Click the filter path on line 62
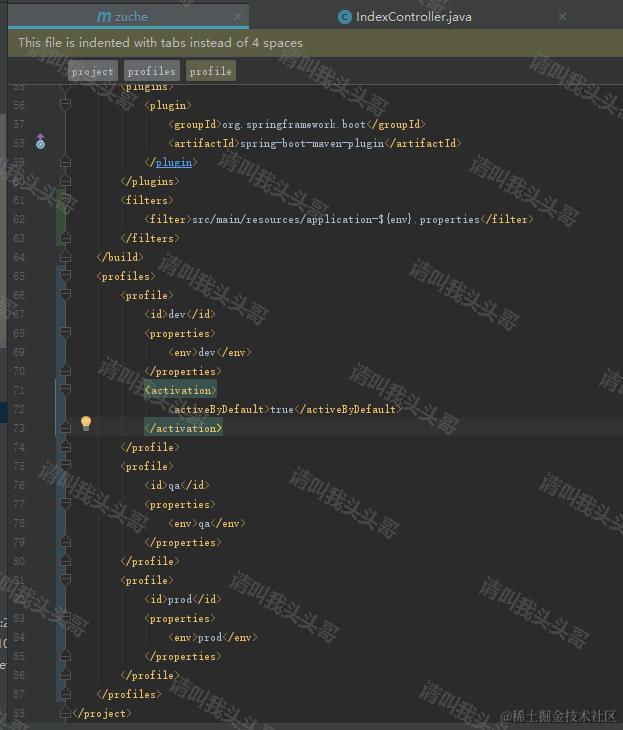This screenshot has width=623, height=730. pyautogui.click(x=336, y=219)
